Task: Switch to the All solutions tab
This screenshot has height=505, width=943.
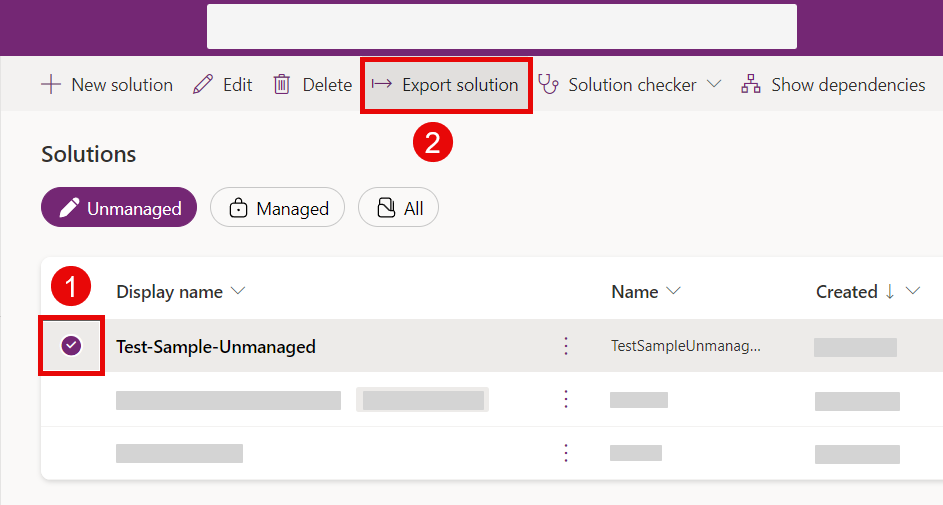Action: [398, 207]
